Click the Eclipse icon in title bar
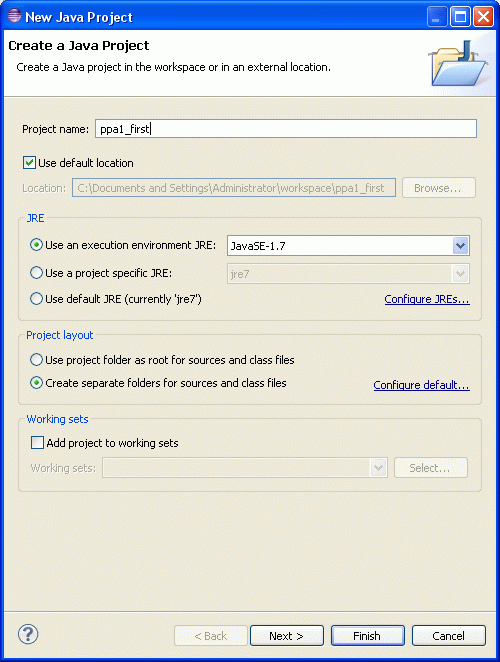Screen dimensions: 500x662 pyautogui.click(x=14, y=16)
